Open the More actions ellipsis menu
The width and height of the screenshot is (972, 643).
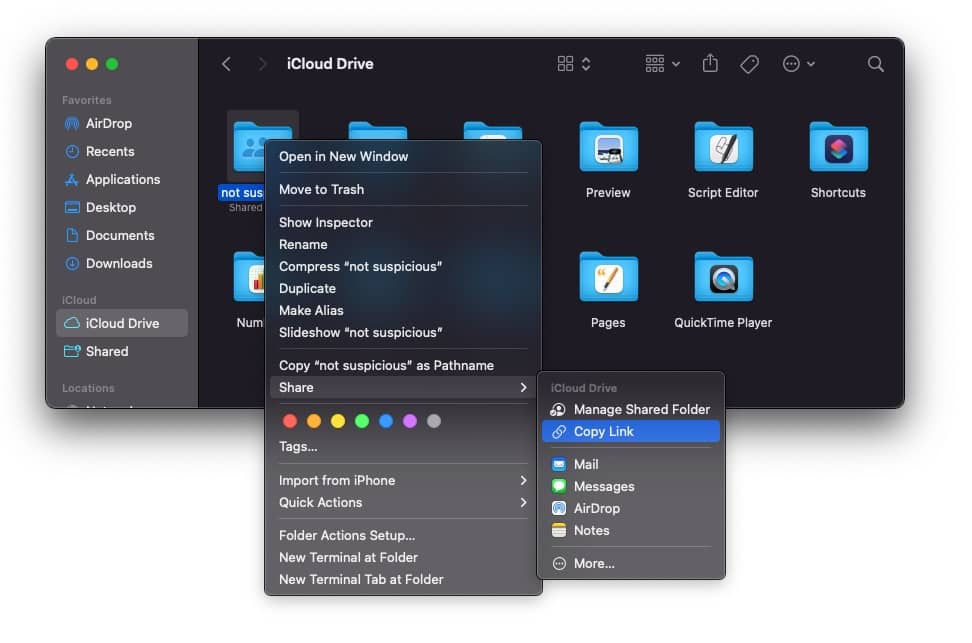[798, 64]
